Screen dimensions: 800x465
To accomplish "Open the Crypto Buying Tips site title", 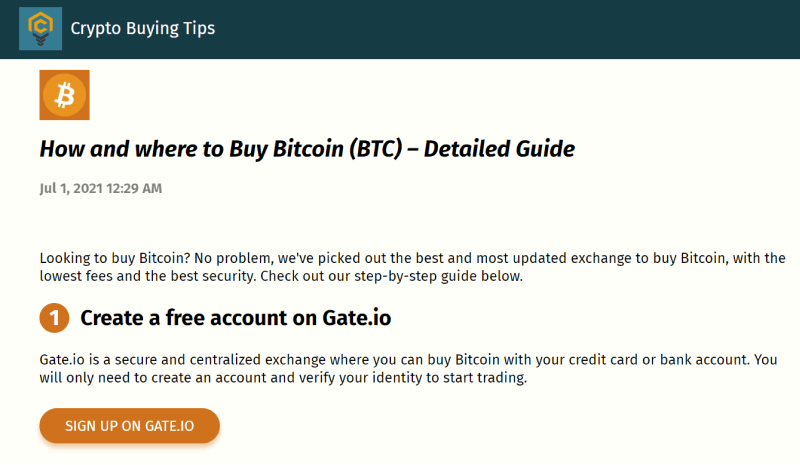I will click(142, 28).
